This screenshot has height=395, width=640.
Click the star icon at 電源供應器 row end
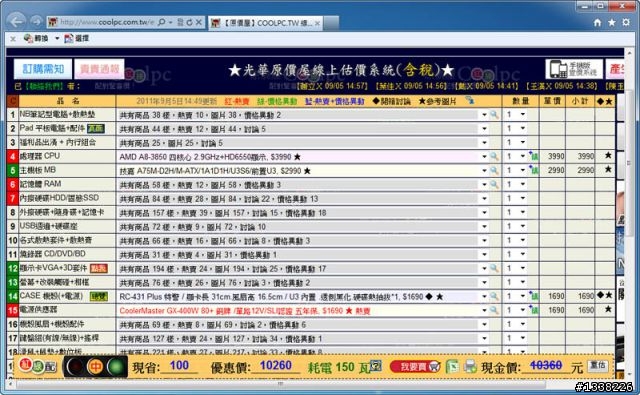click(x=608, y=309)
